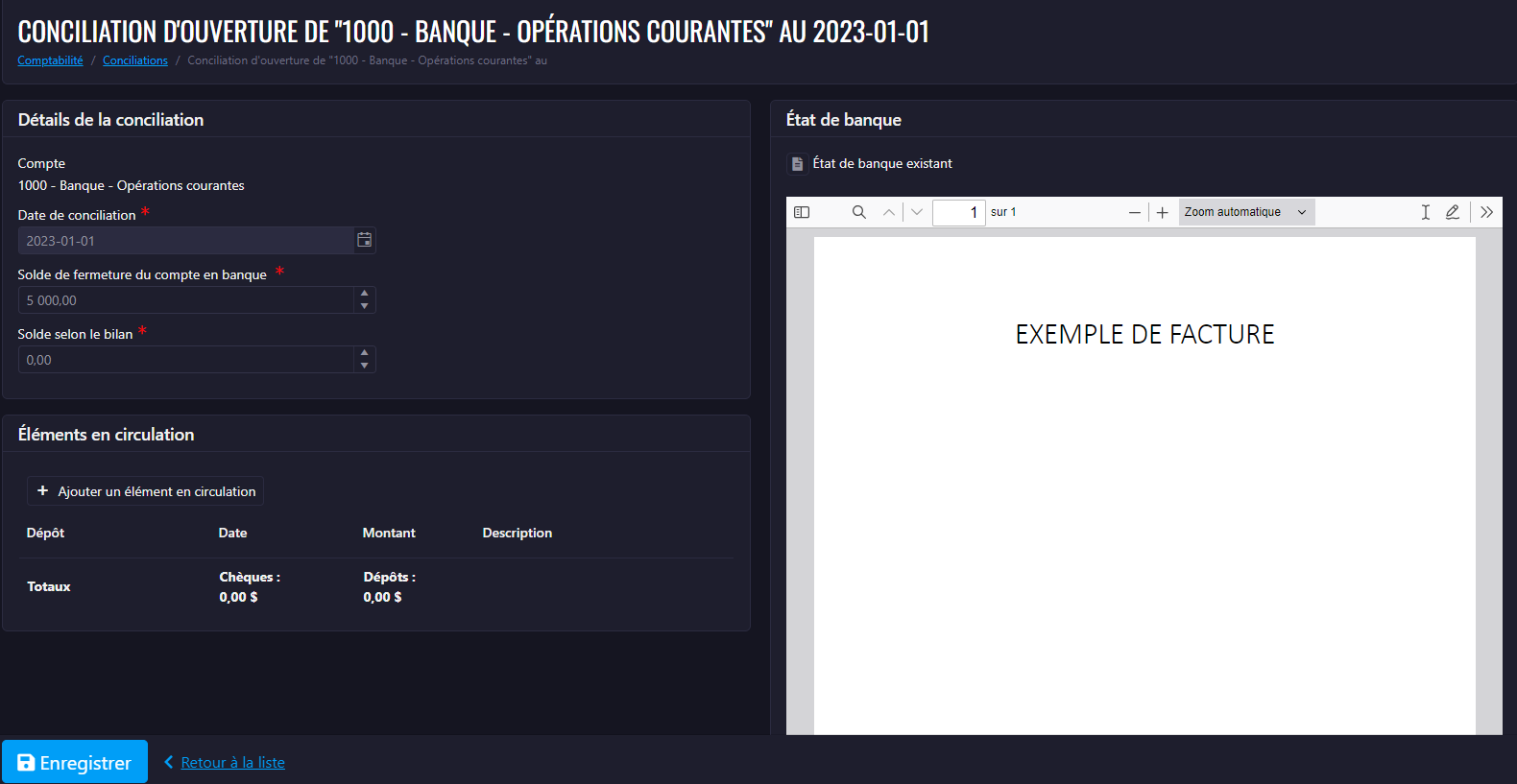This screenshot has height=784, width=1517.
Task: Zoom in with the plus icon
Action: (x=1163, y=212)
